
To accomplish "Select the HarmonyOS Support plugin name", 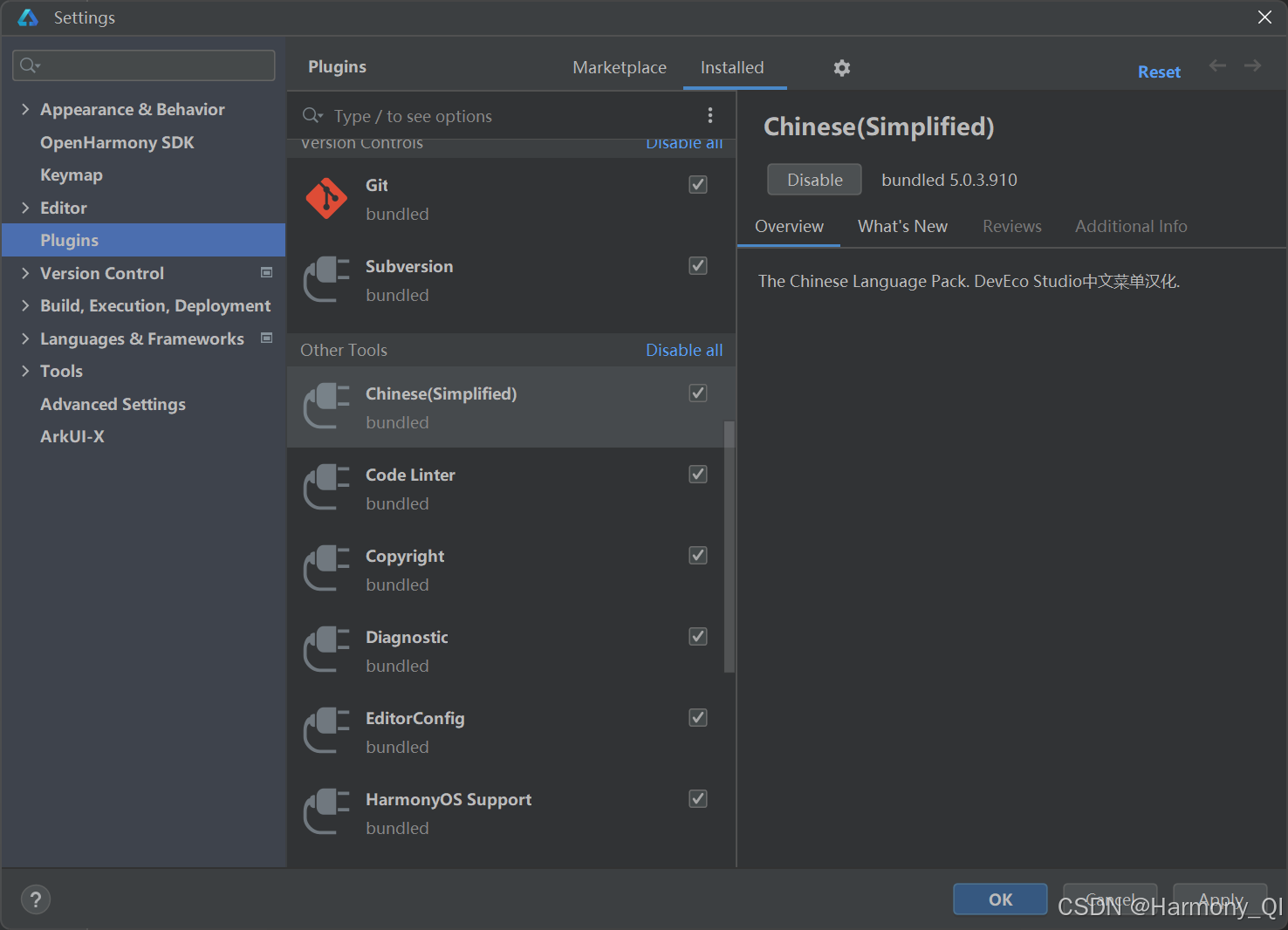I will point(449,799).
